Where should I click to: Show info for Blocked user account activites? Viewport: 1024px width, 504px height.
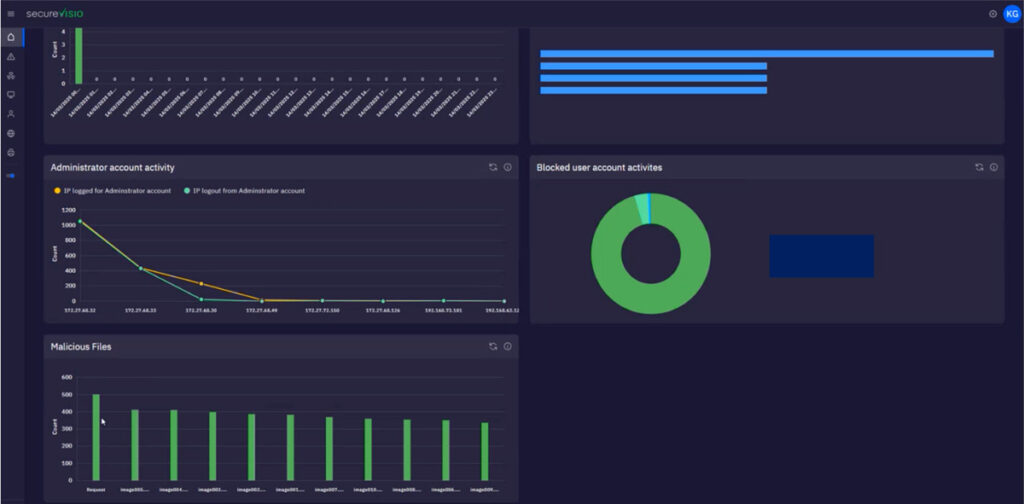pos(993,167)
